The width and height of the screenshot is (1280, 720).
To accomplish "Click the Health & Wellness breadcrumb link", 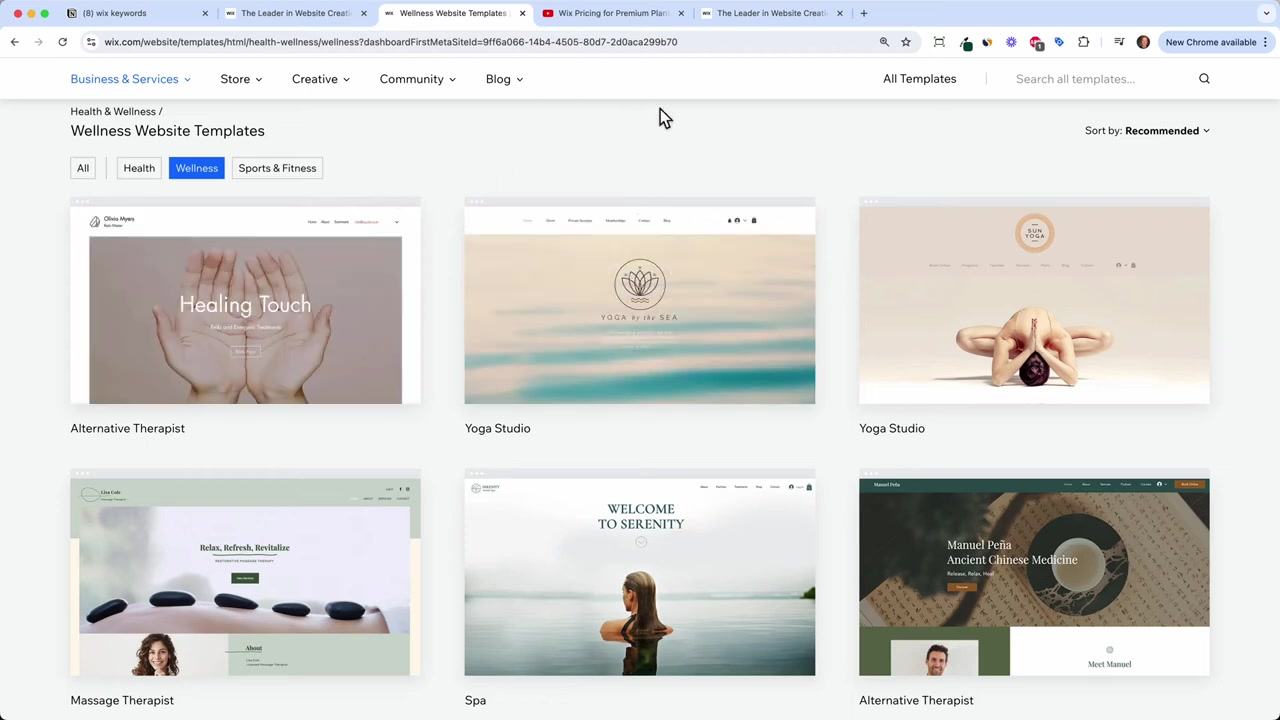I will pos(113,111).
